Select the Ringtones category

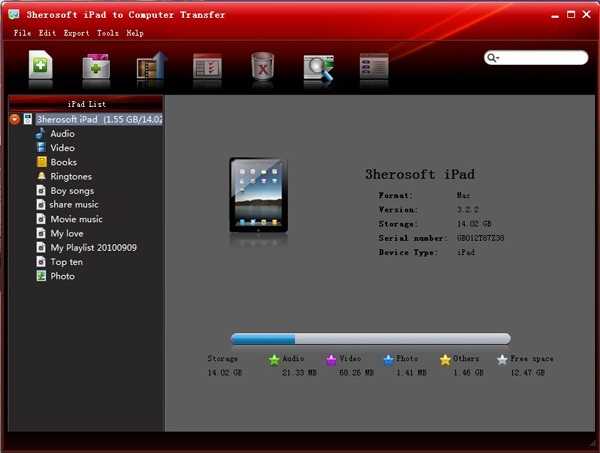[x=71, y=176]
